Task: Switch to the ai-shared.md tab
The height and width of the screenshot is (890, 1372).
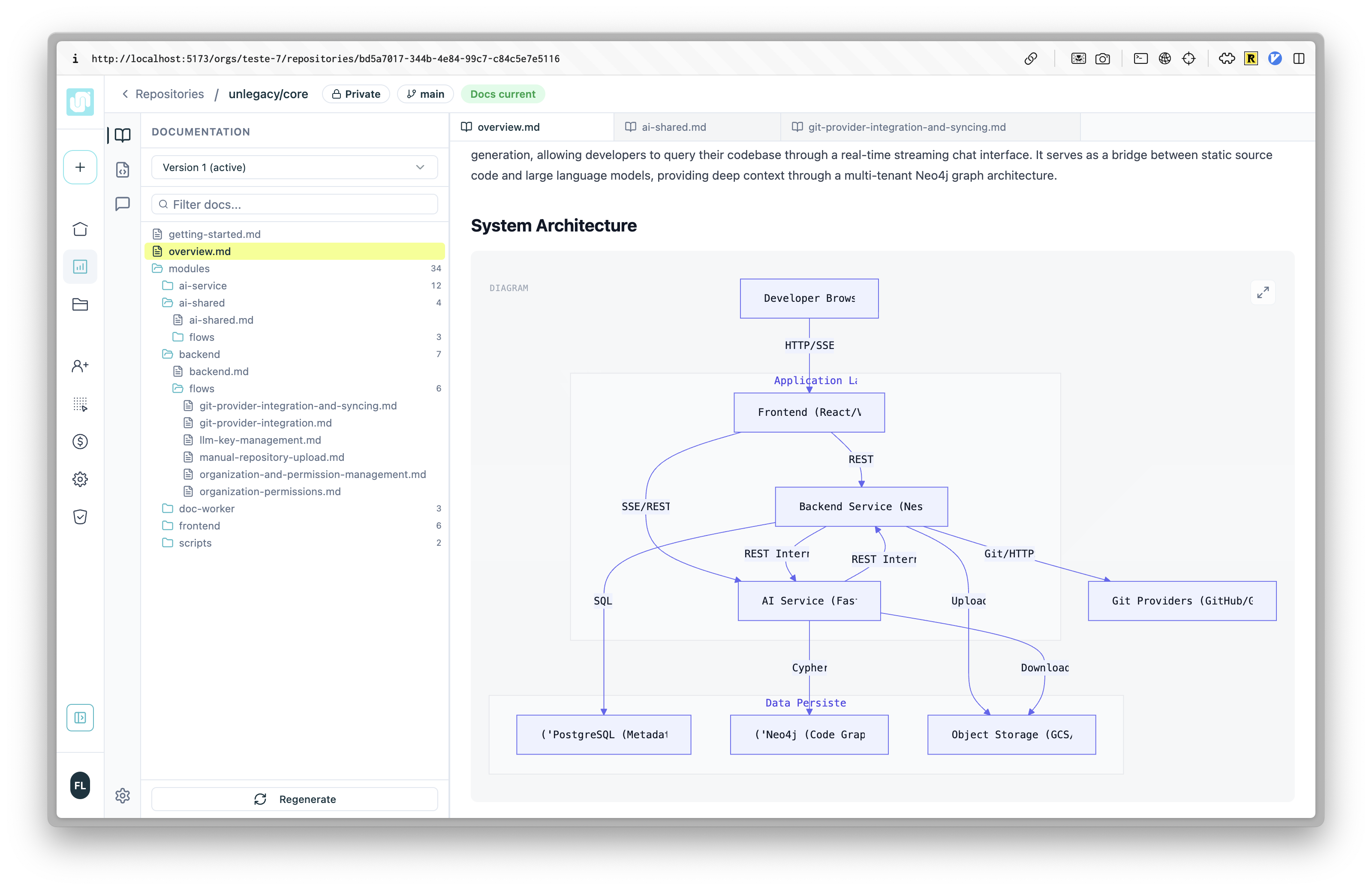Action: point(673,127)
